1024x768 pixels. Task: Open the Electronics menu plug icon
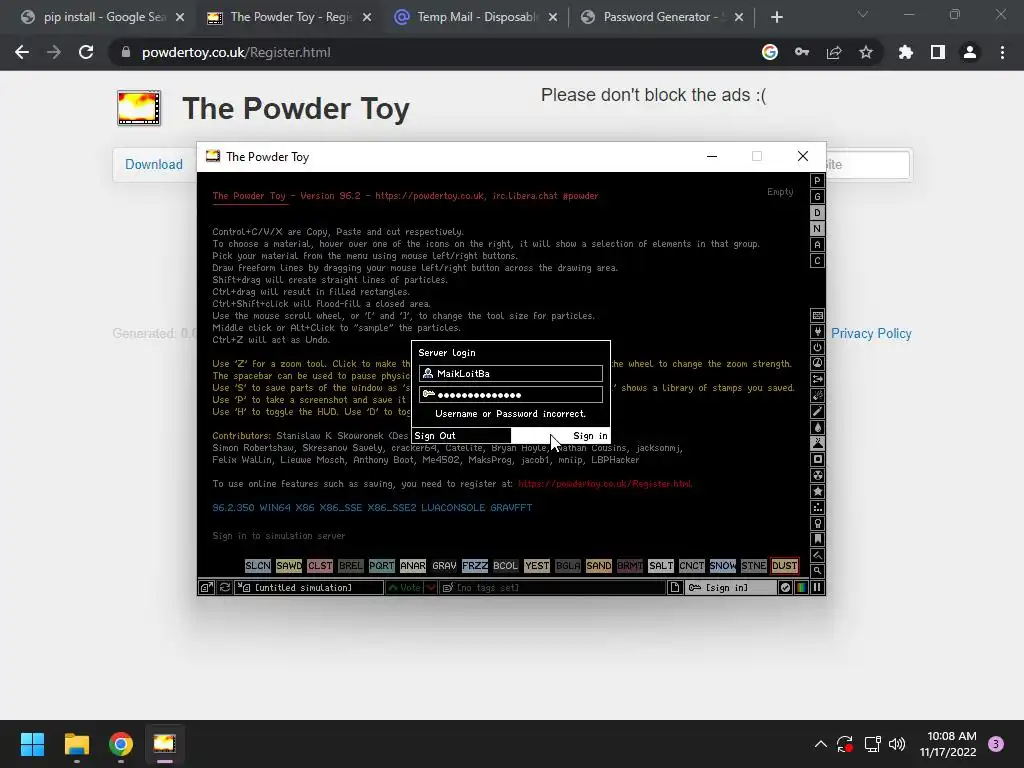(x=817, y=331)
